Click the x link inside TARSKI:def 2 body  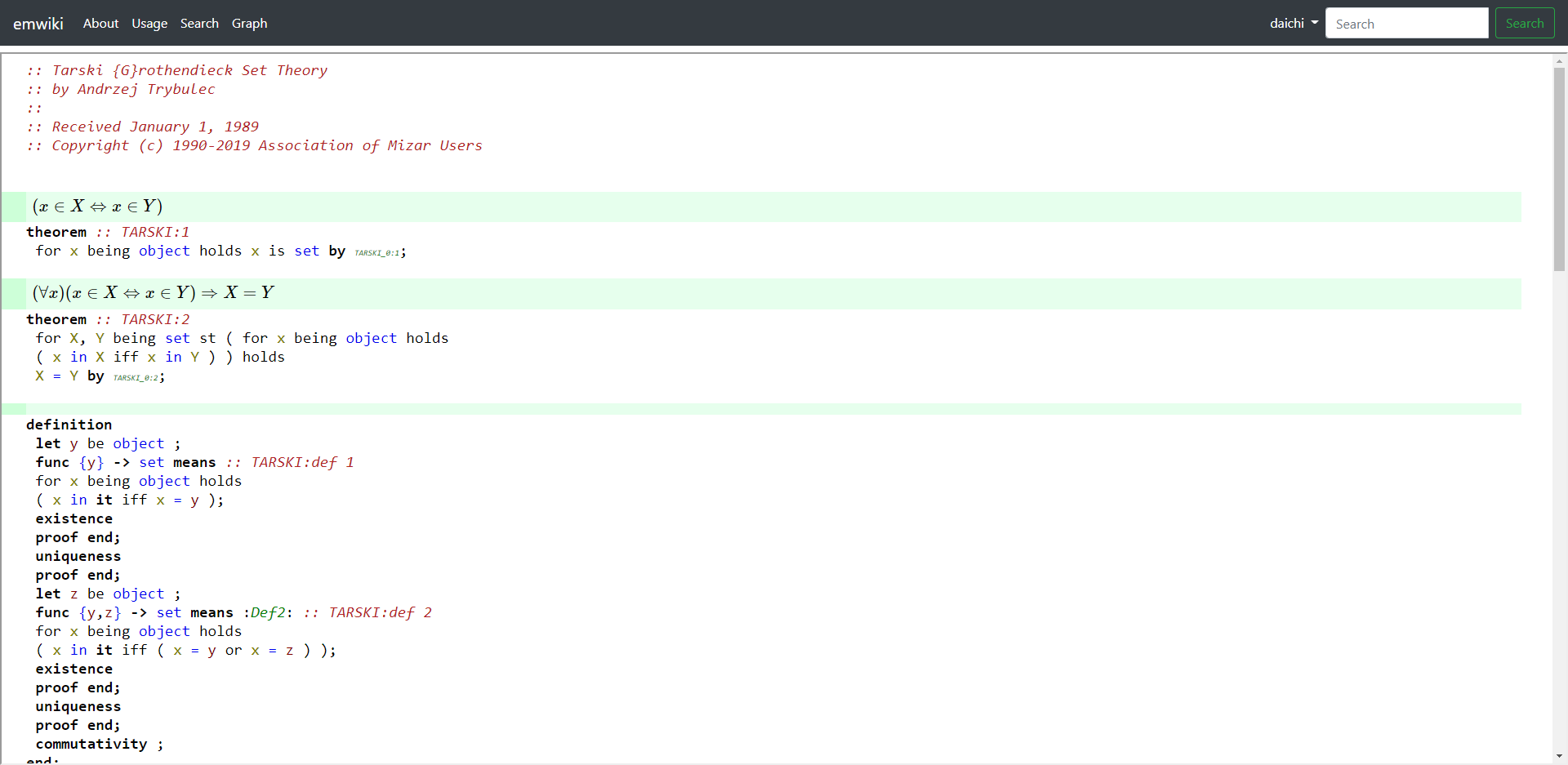coord(56,650)
